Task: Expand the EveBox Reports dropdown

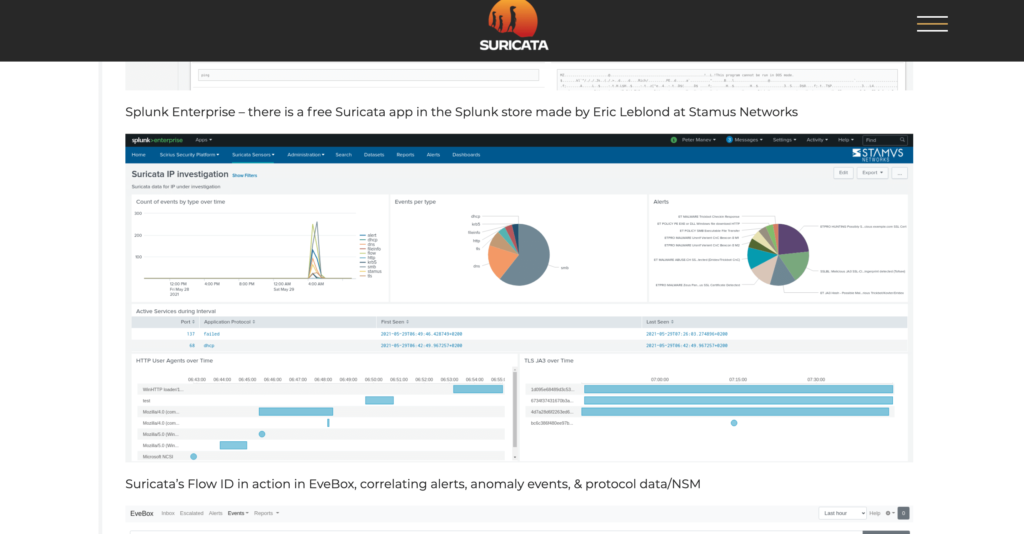Action: [x=266, y=513]
